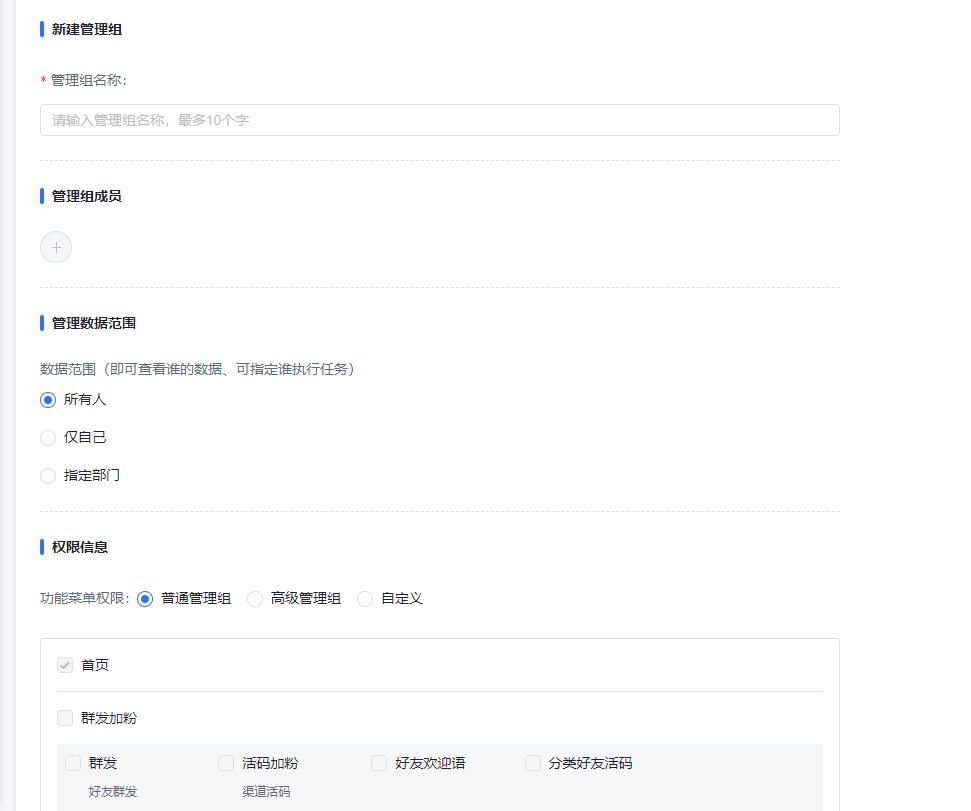Screen dimensions: 971x811
Task: Check the 分类好友活码 checkbox
Action: pyautogui.click(x=533, y=763)
